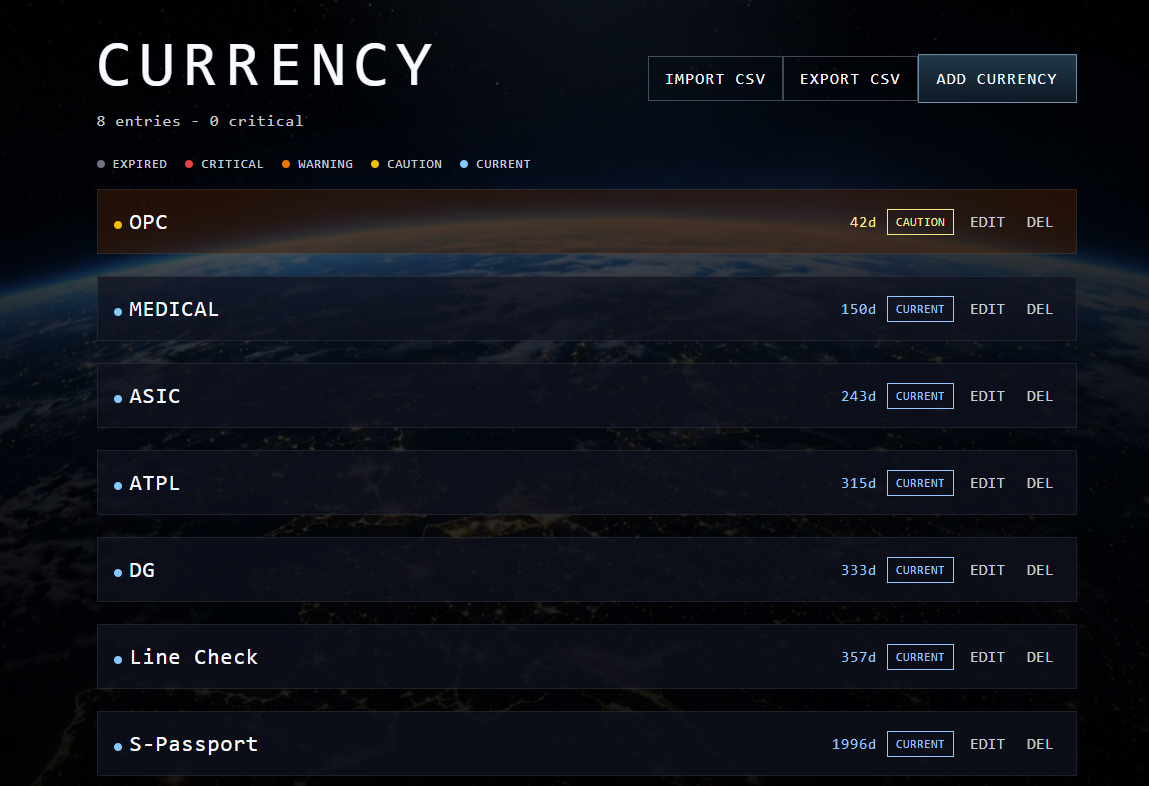The height and width of the screenshot is (786, 1149).
Task: Select the OPC entry name
Action: click(148, 222)
